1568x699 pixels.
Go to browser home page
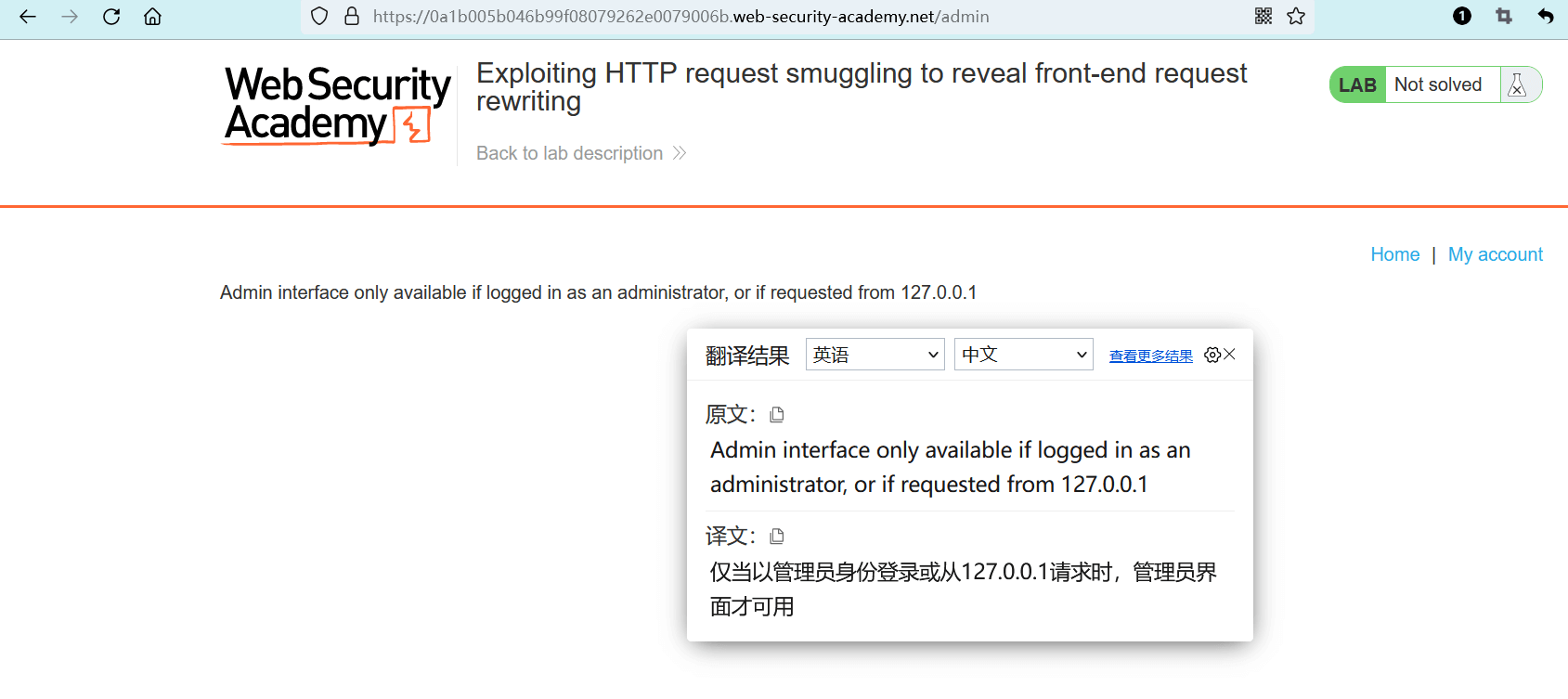coord(153,17)
